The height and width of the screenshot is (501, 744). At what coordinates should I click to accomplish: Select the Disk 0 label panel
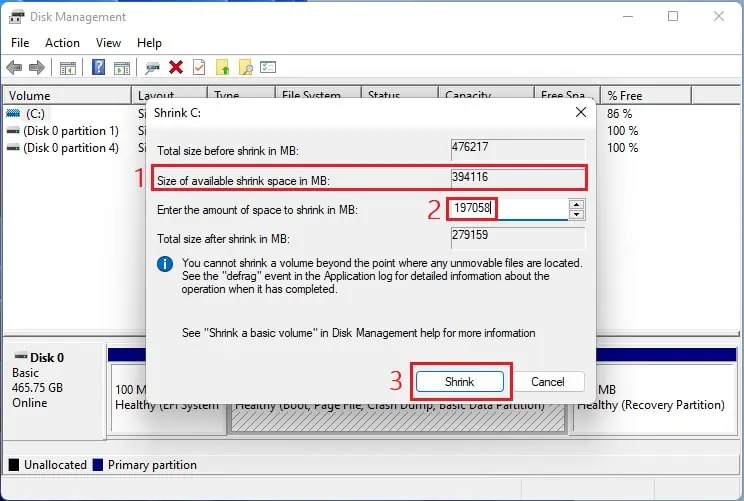54,391
